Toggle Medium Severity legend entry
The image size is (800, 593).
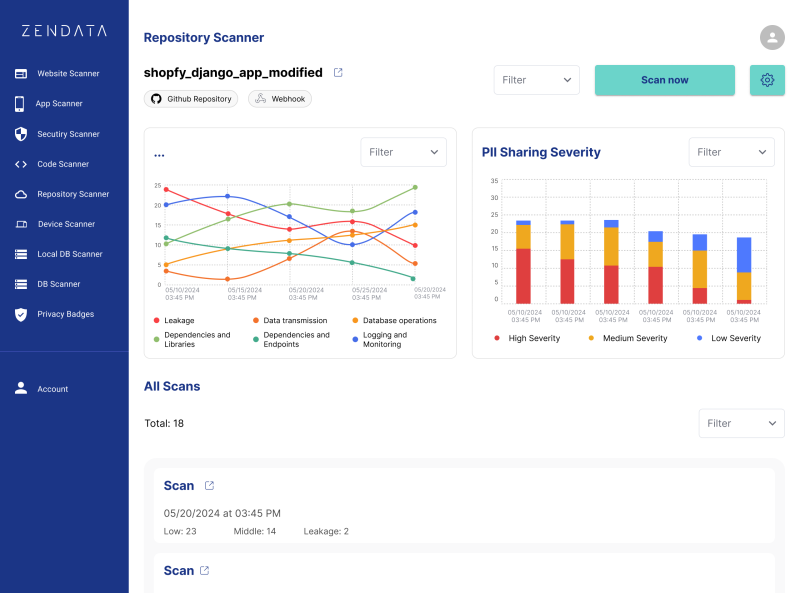click(x=628, y=338)
